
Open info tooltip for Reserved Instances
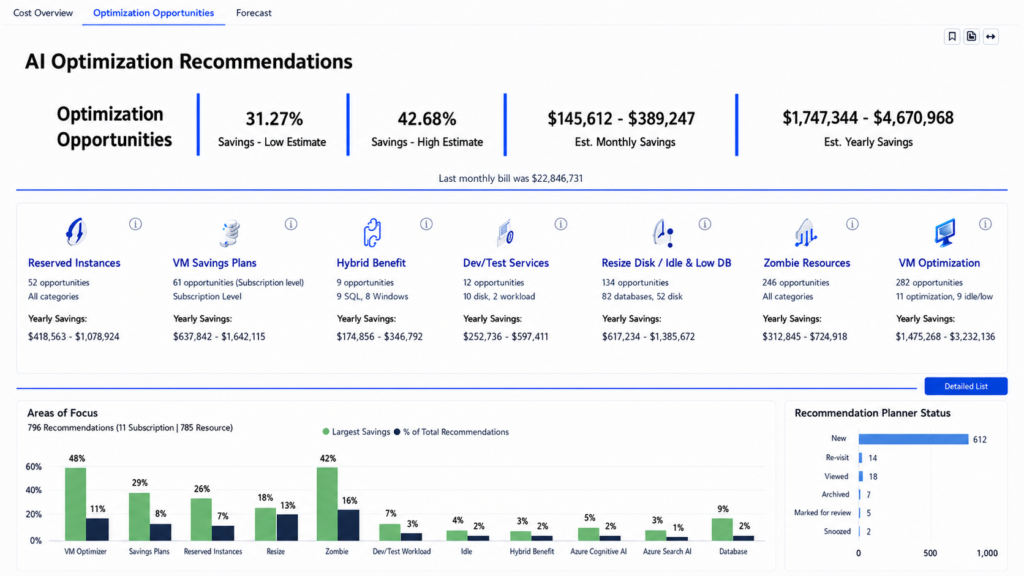tap(135, 224)
